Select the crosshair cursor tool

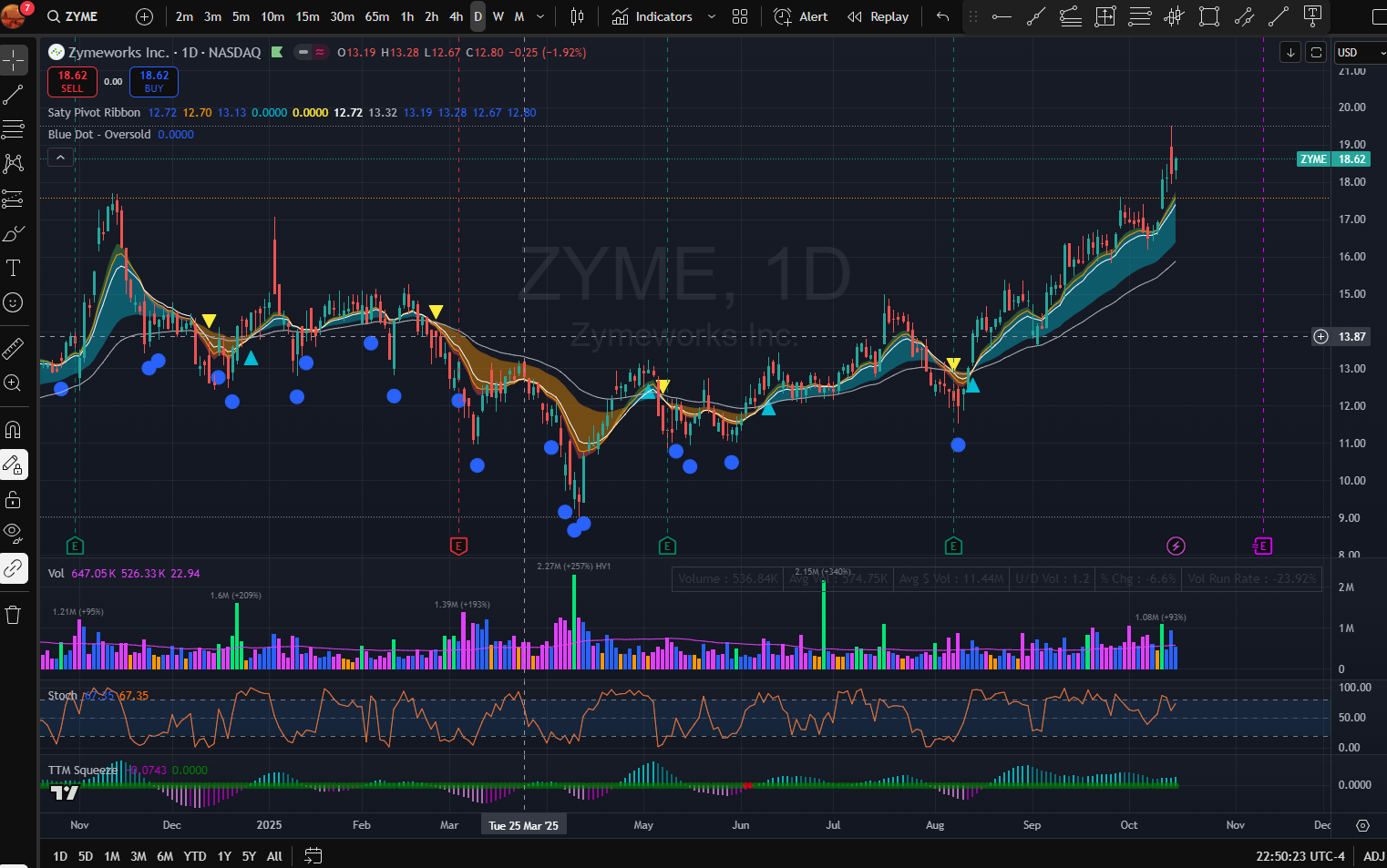14,60
